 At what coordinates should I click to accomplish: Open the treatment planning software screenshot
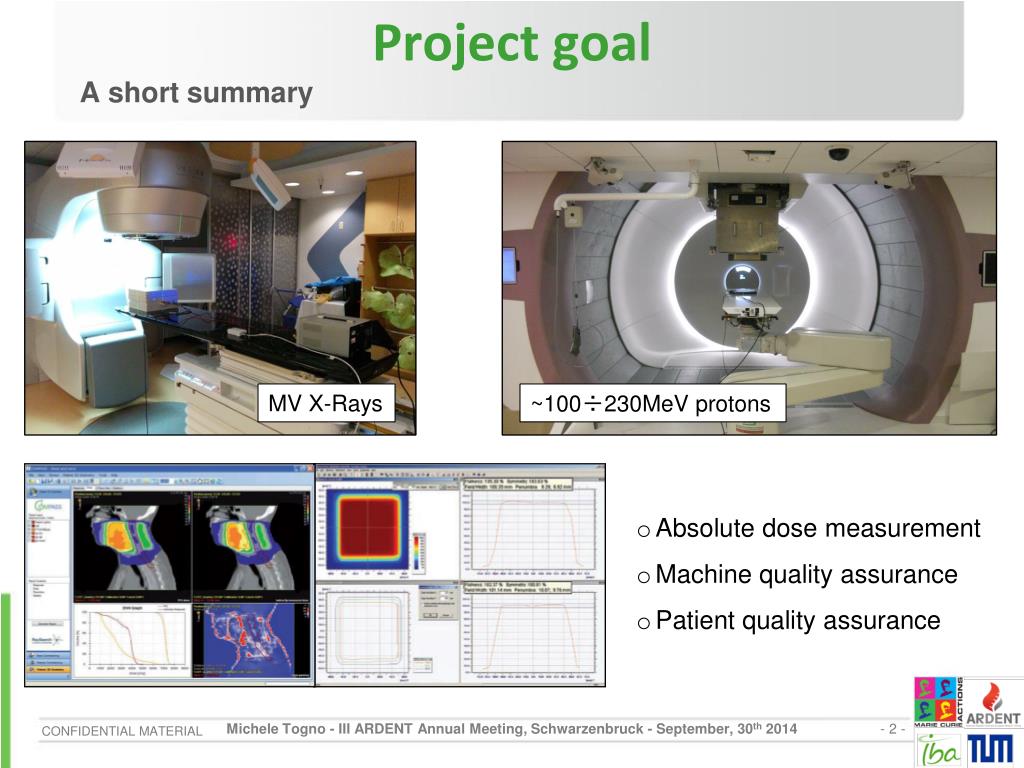170,575
